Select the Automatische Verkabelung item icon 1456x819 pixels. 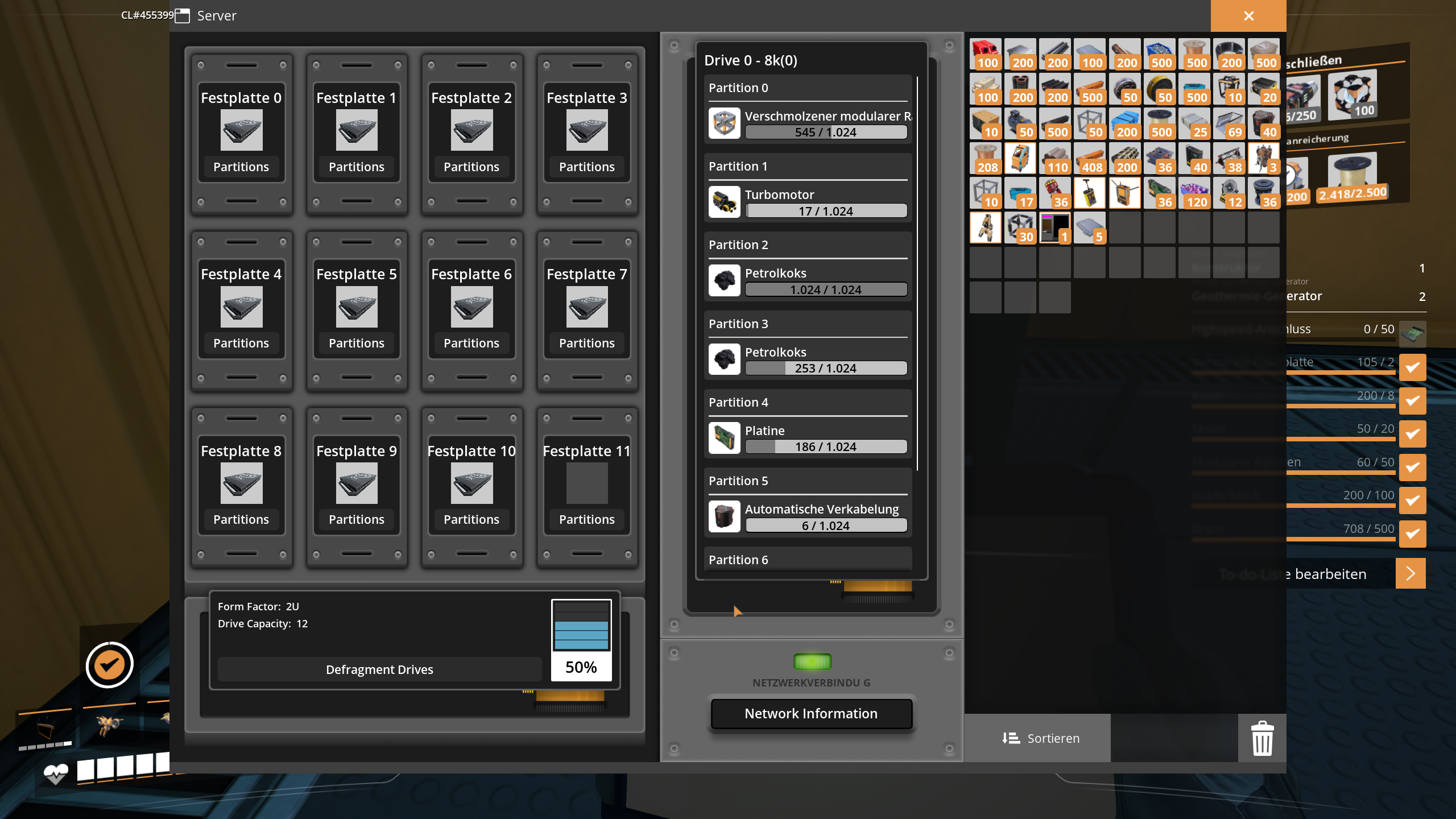(724, 516)
